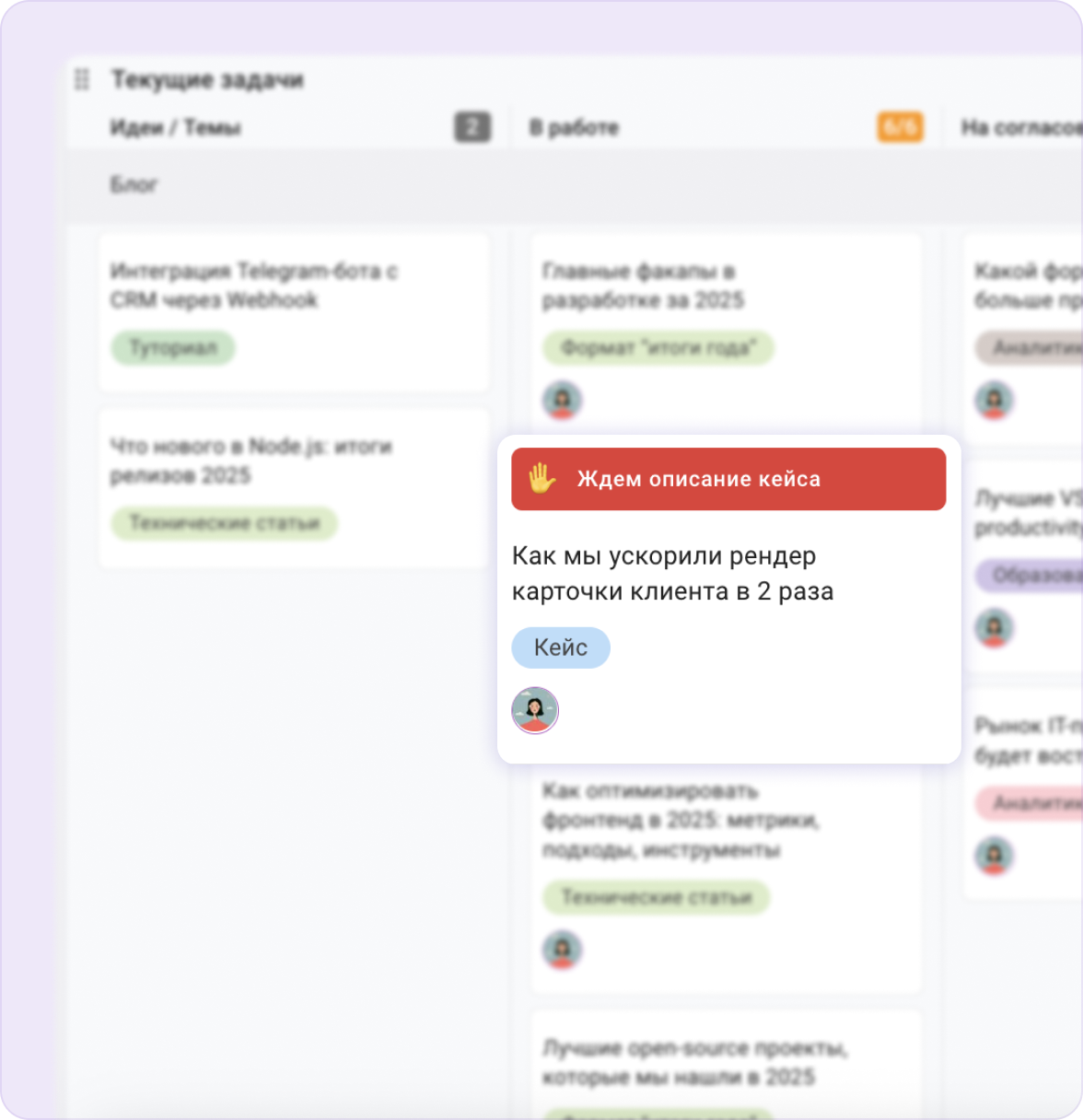Click the count badge 2 in Идеи / Темы
The image size is (1083, 1120).
(x=472, y=127)
